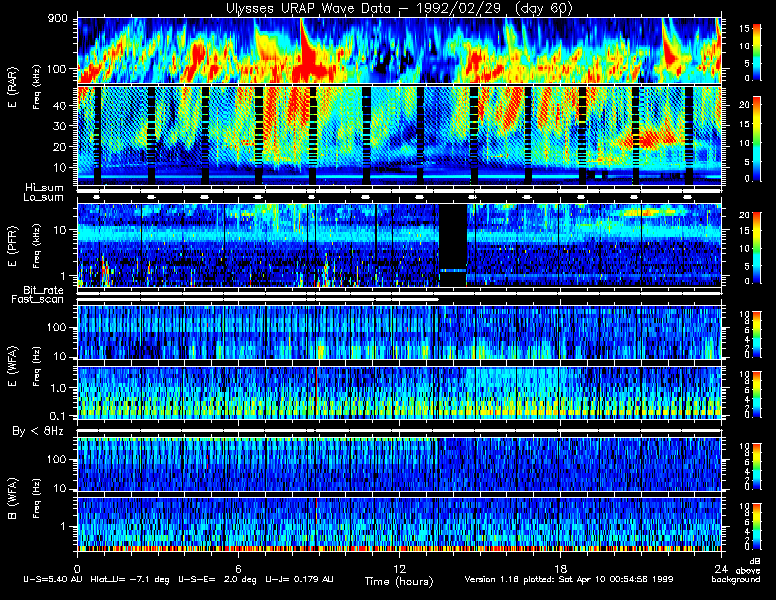
Task: Click the 'Bit_rate' row label
Action: click(x=44, y=290)
